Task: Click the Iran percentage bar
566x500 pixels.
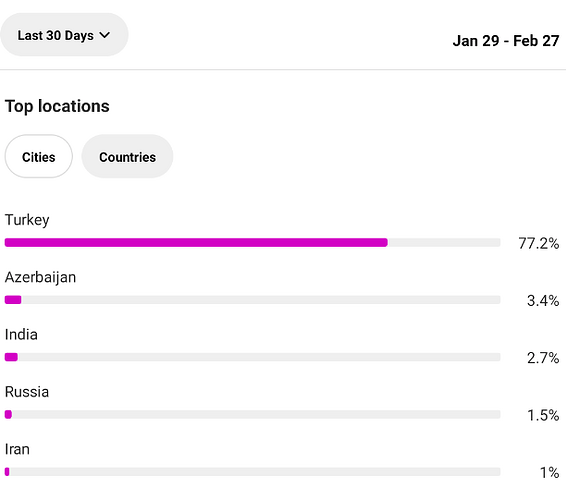Action: point(252,471)
